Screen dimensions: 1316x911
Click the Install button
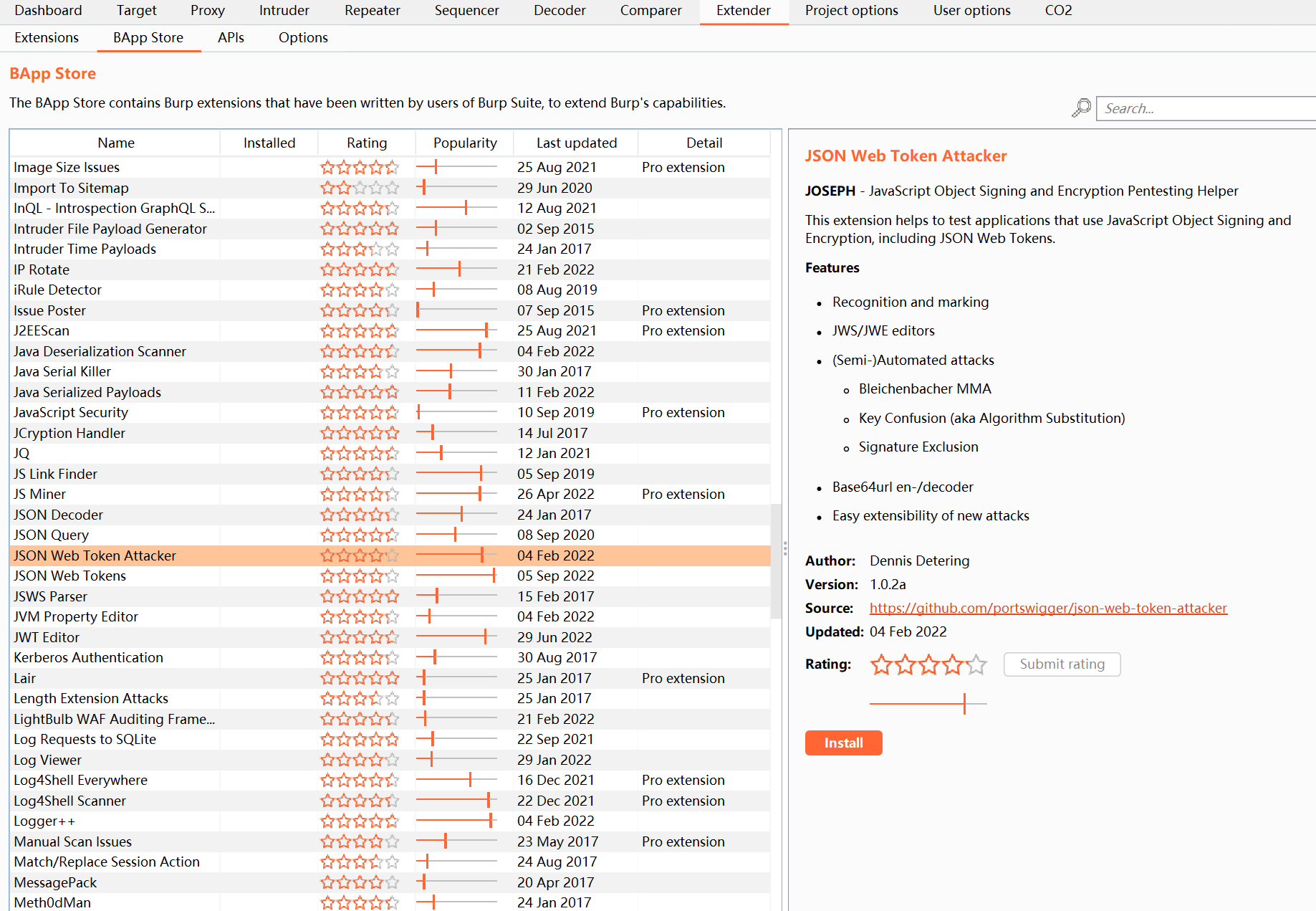click(843, 743)
